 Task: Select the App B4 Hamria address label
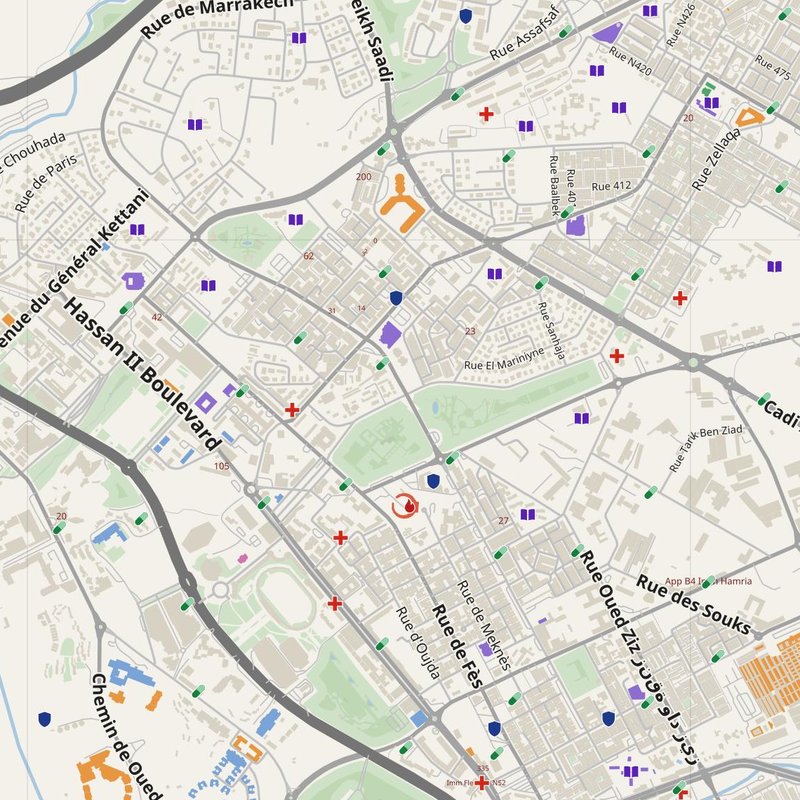click(708, 581)
